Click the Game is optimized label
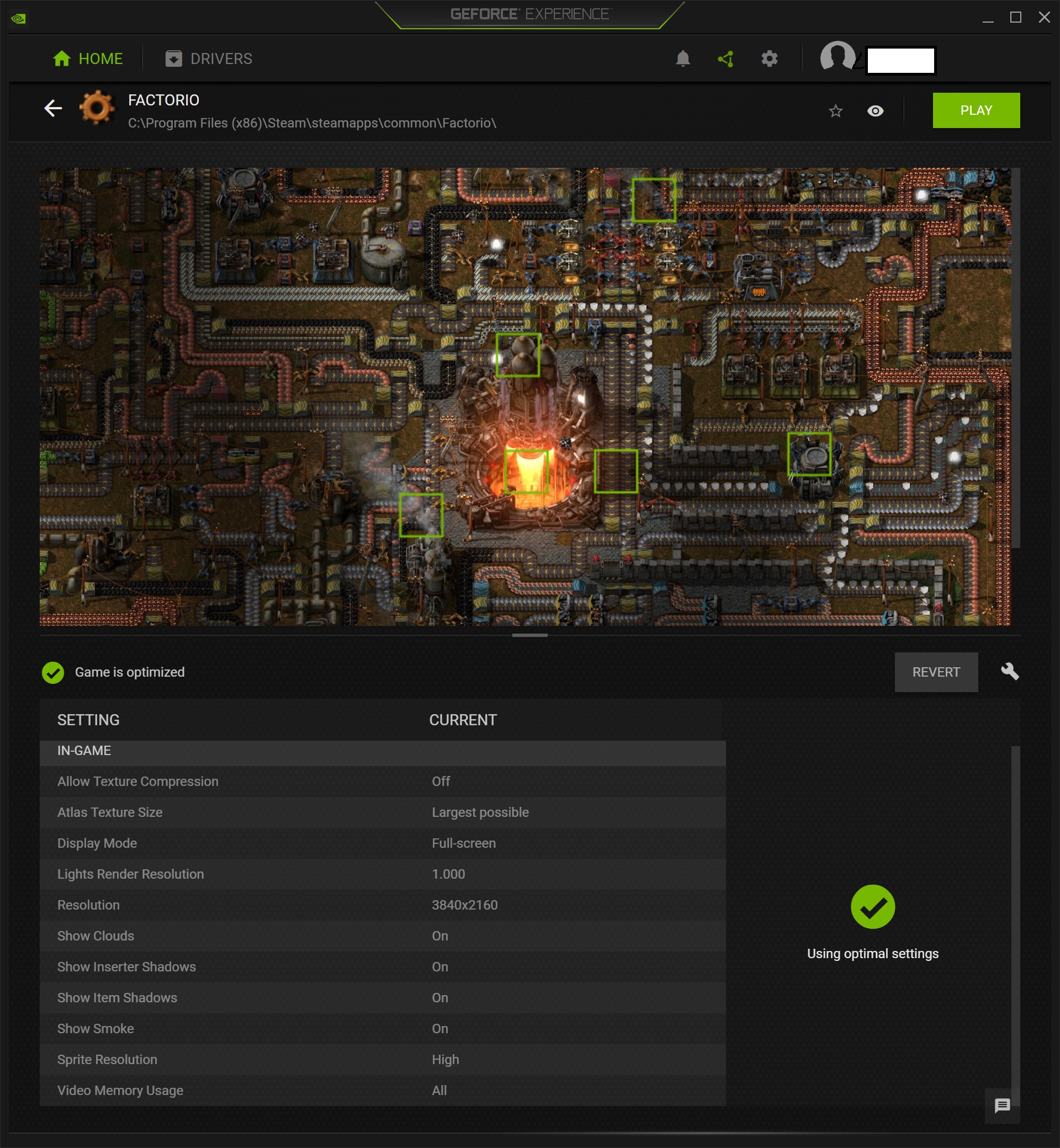1060x1148 pixels. (x=130, y=673)
